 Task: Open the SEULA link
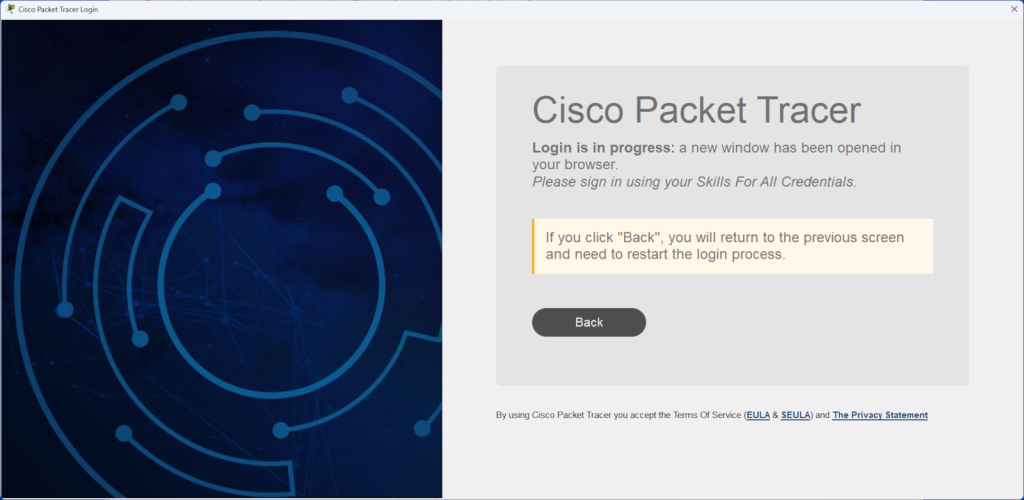796,415
